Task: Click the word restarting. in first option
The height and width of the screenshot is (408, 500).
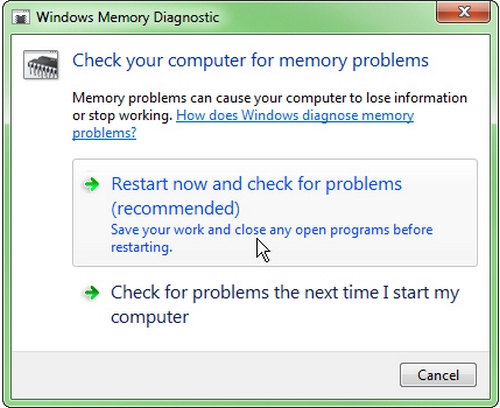Action: point(142,247)
